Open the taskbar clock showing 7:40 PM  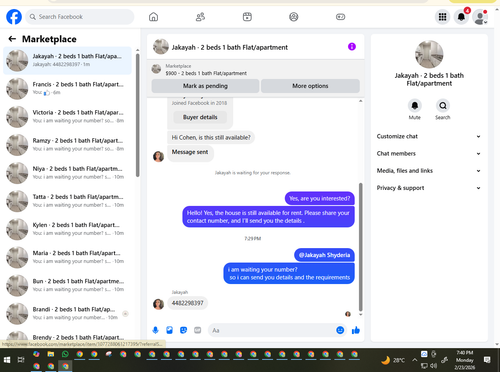click(x=465, y=360)
